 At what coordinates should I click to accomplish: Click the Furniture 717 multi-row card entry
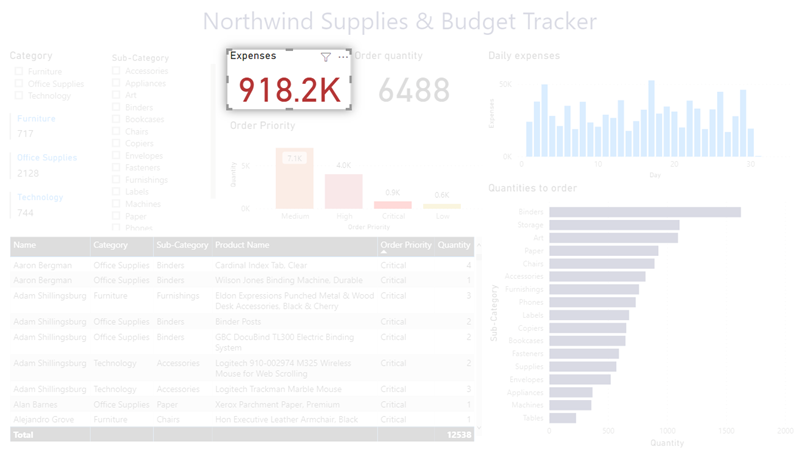tap(37, 126)
